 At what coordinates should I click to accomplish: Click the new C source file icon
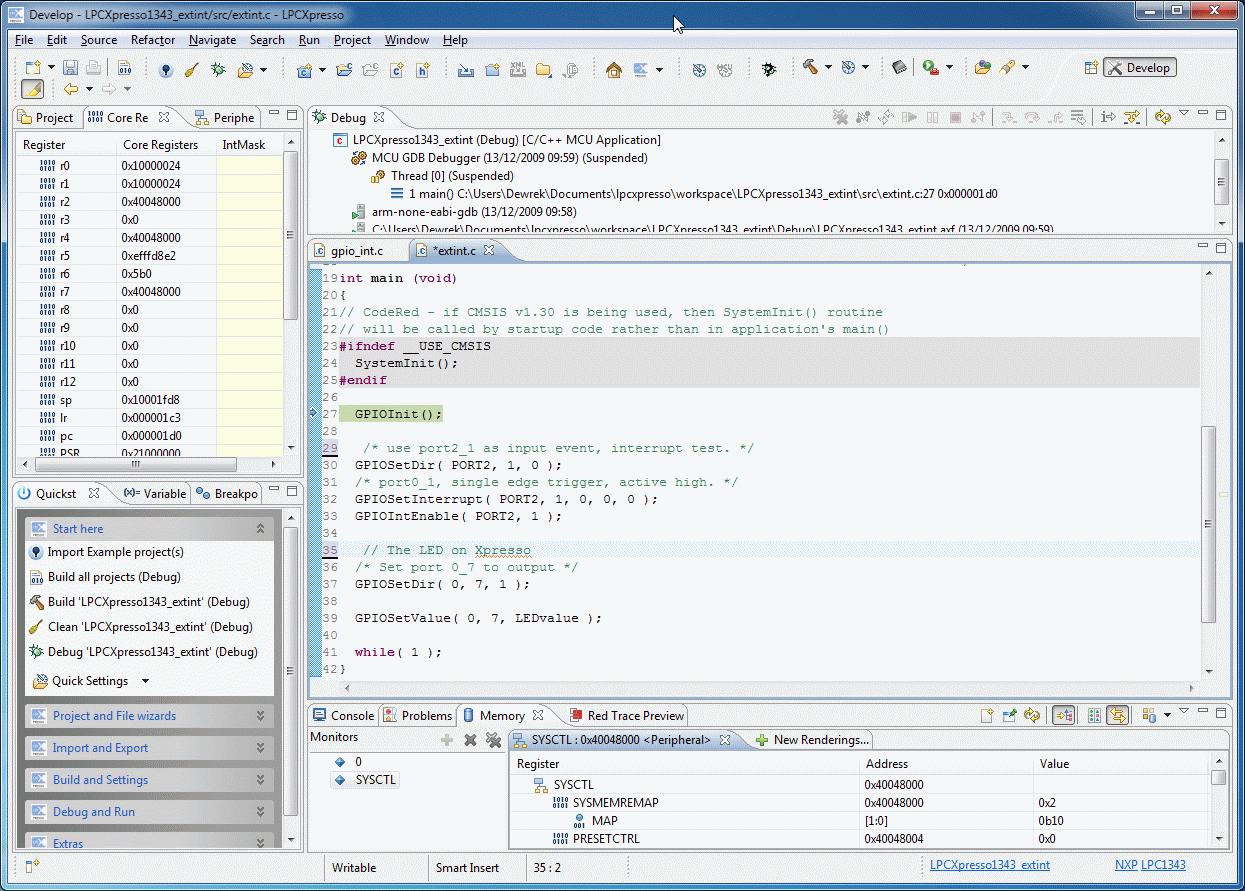tap(396, 69)
